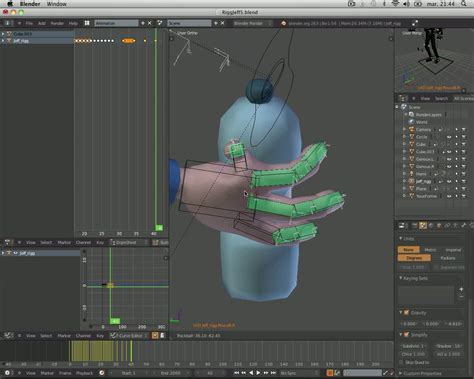474x379 pixels.
Task: Toggle selectable arrow for Genoux.L
Action: [456, 159]
